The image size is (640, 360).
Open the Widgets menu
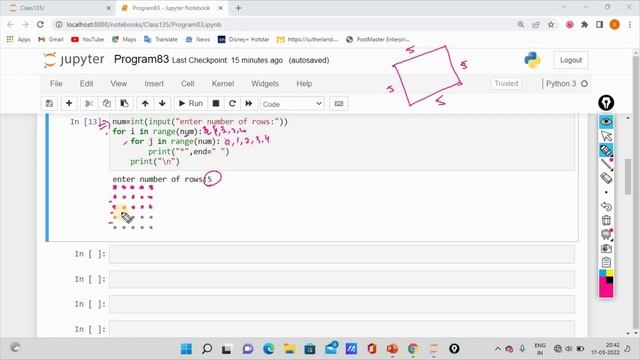pos(265,84)
